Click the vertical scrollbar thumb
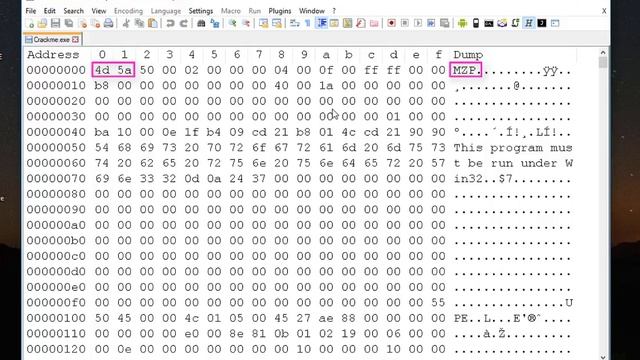The height and width of the screenshot is (360, 640). tap(603, 62)
